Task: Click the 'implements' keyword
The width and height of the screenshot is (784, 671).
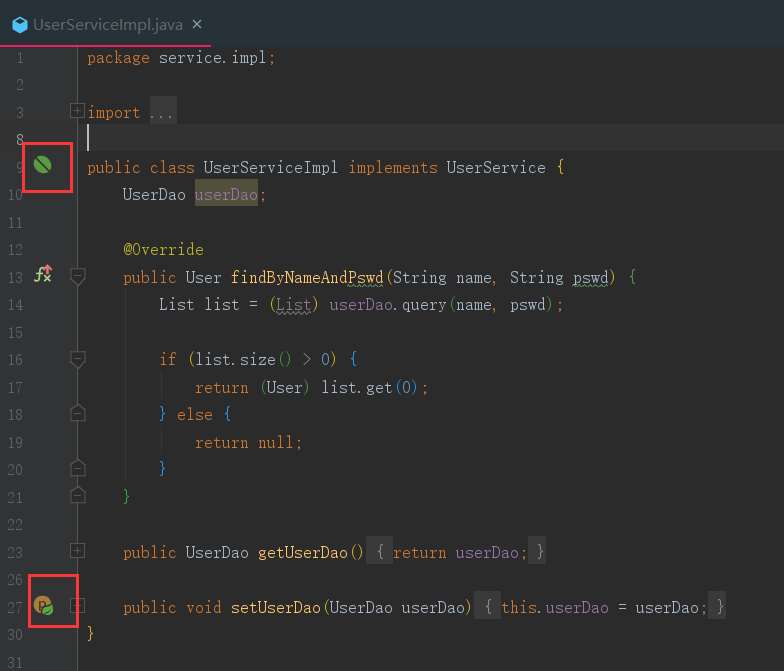Action: point(393,168)
